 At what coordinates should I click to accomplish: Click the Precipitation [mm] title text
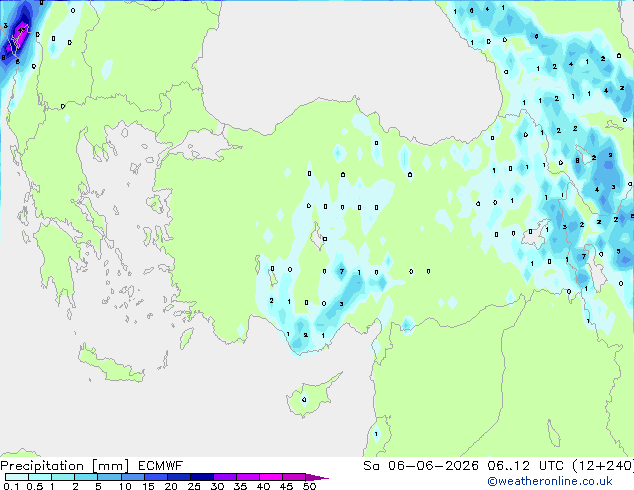pos(65,466)
